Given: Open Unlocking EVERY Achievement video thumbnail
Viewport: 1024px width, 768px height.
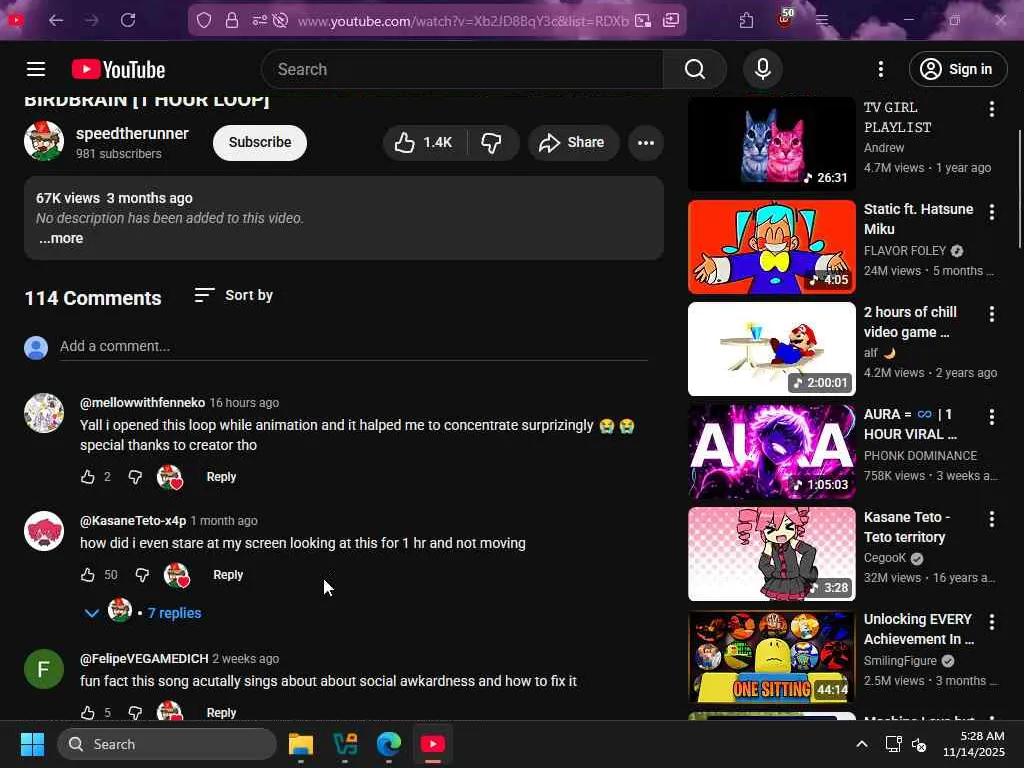Looking at the screenshot, I should coord(771,657).
